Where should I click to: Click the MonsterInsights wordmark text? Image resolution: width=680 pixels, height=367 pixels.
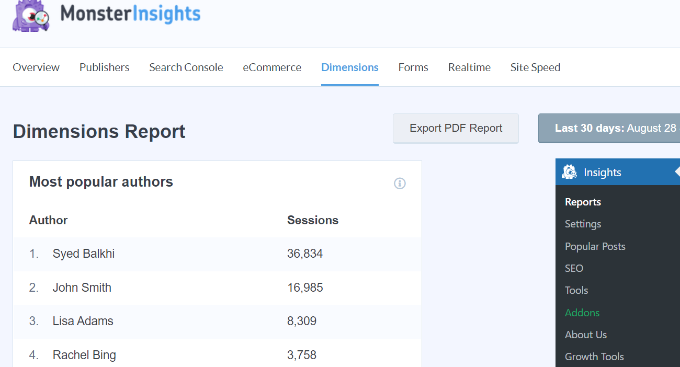(130, 14)
